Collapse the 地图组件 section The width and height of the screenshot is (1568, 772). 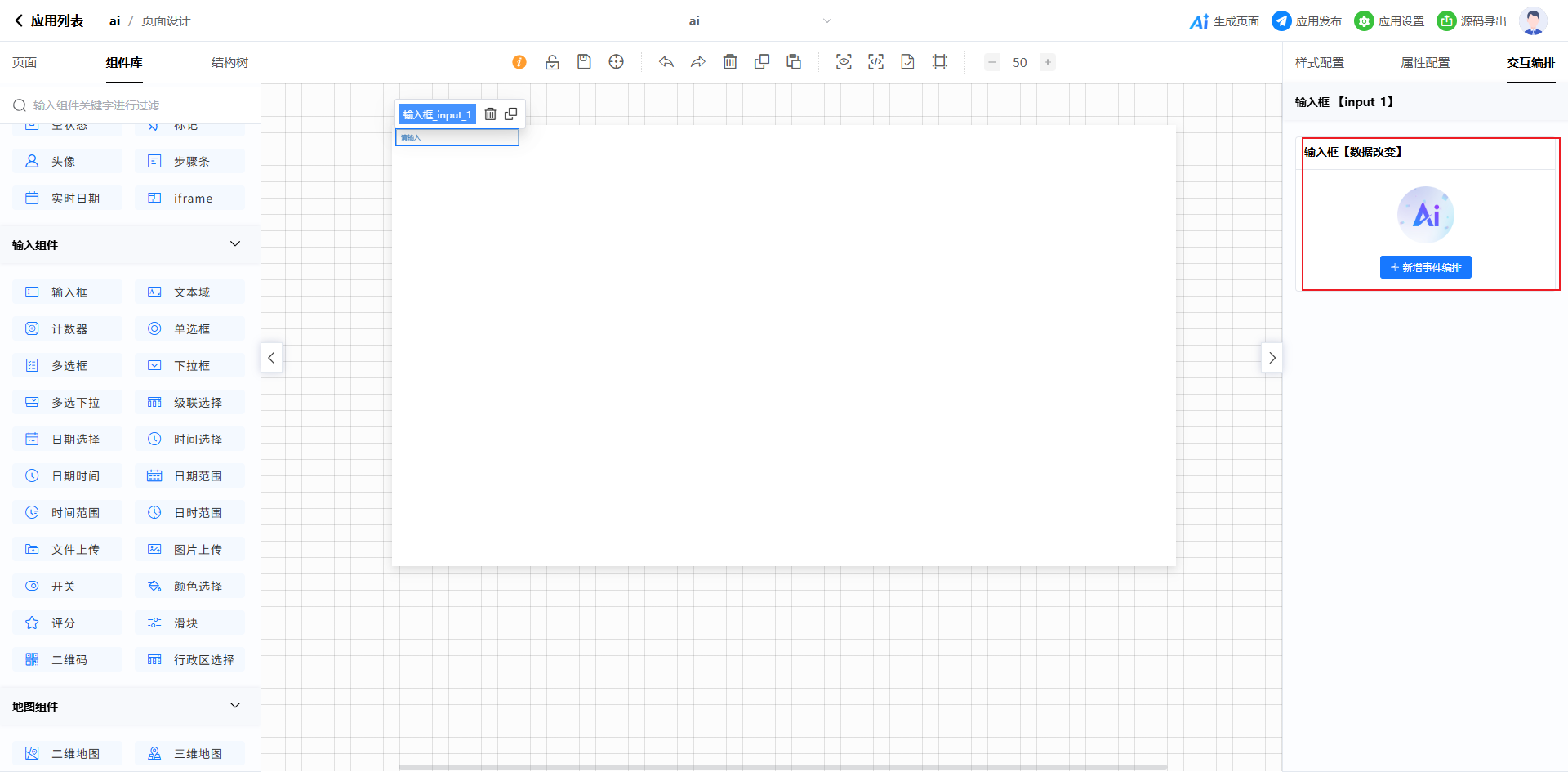click(x=235, y=706)
